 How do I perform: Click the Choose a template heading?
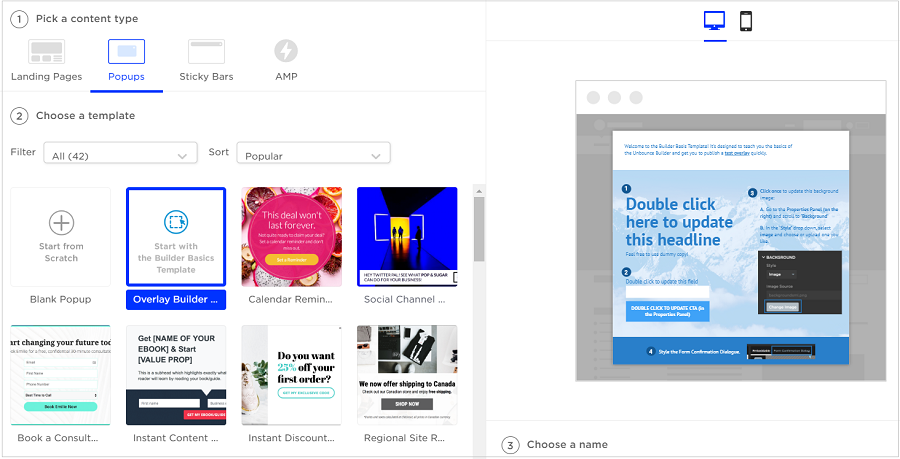pyautogui.click(x=86, y=115)
